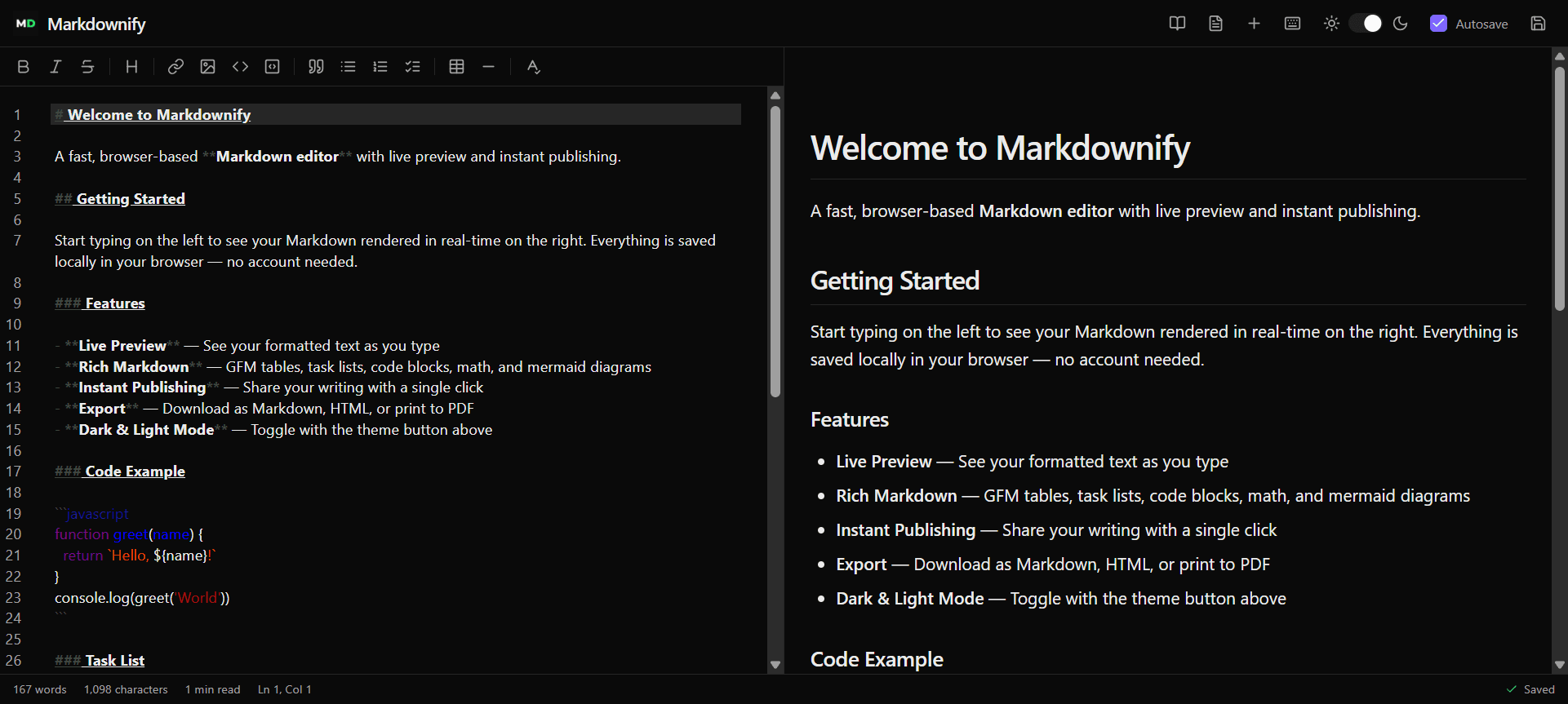Viewport: 1568px width, 704px height.
Task: Click the moon dark-mode icon
Action: 1401,24
